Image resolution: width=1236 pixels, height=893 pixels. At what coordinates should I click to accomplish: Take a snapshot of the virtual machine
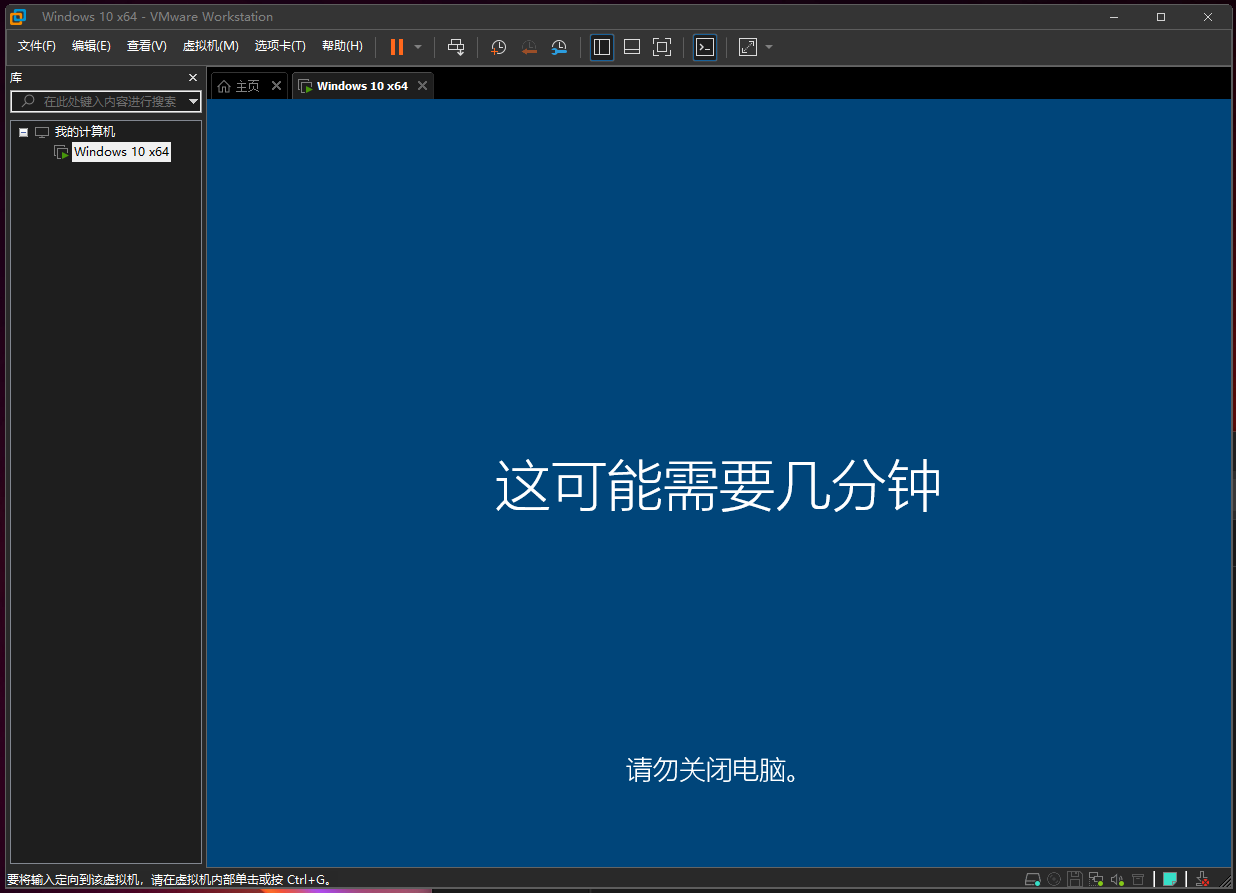point(498,47)
